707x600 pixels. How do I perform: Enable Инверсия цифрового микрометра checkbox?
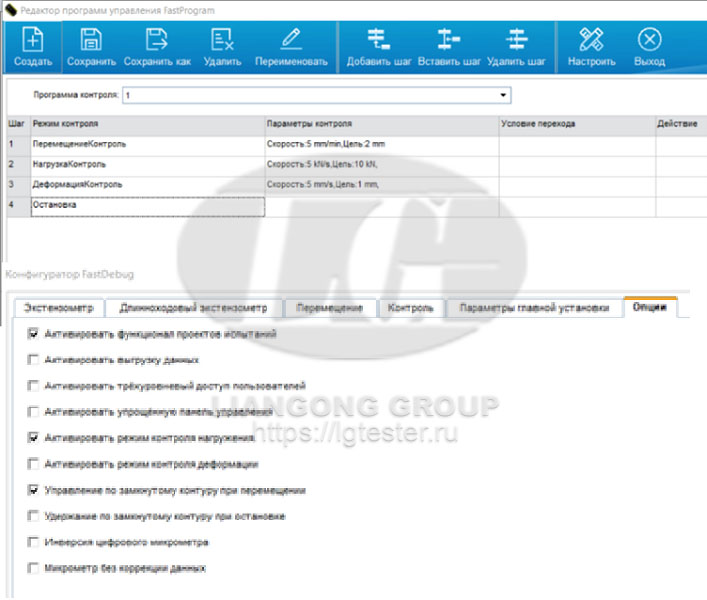35,542
